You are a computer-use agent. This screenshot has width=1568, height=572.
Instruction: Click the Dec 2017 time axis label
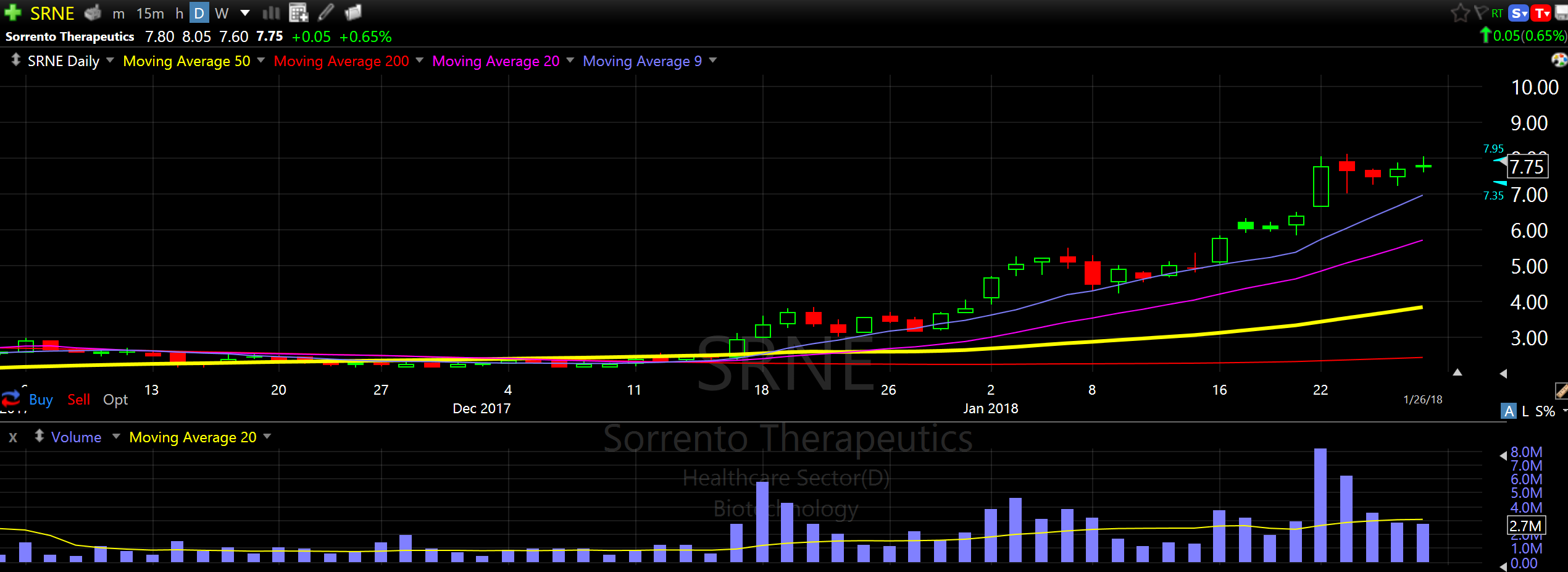tap(482, 408)
